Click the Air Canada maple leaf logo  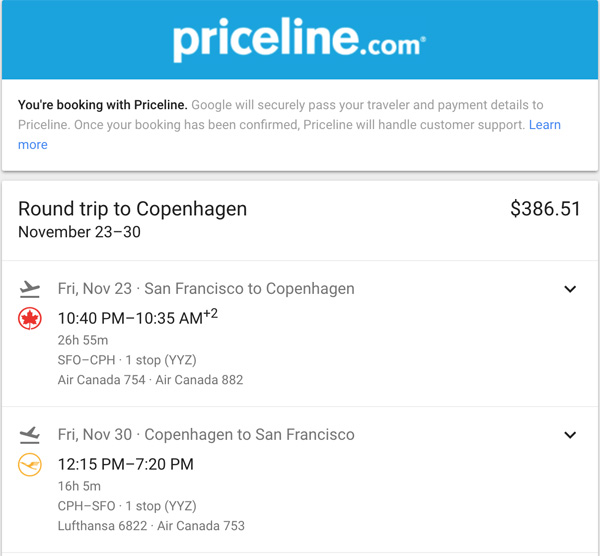(x=30, y=318)
